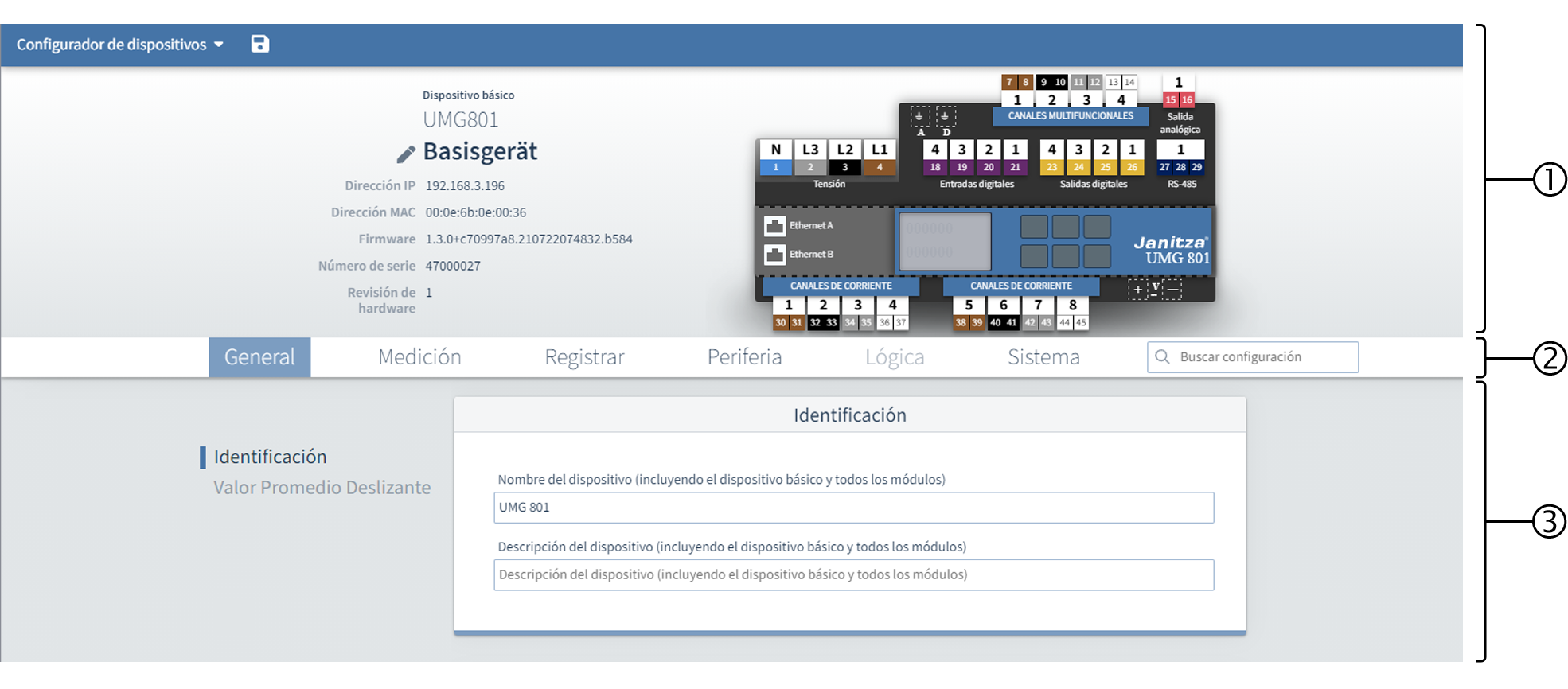1568x689 pixels.
Task: Click digital output 2 terminal 25
Action: tap(1106, 157)
